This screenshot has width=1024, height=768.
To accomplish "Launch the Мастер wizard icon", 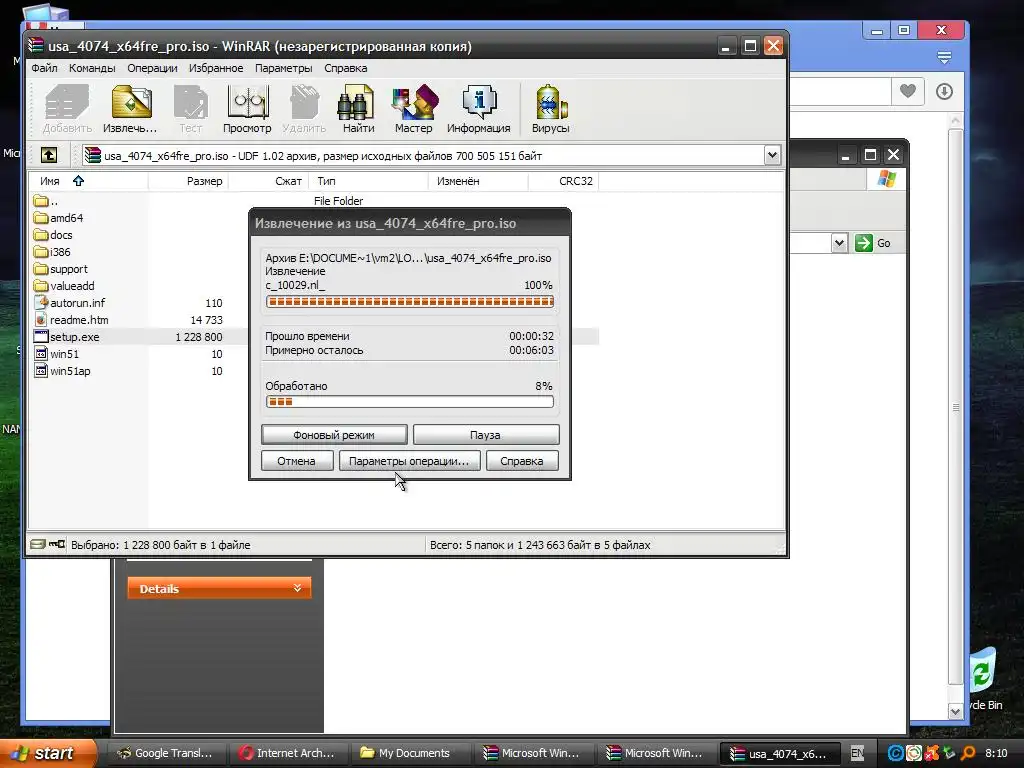I will click(x=413, y=109).
